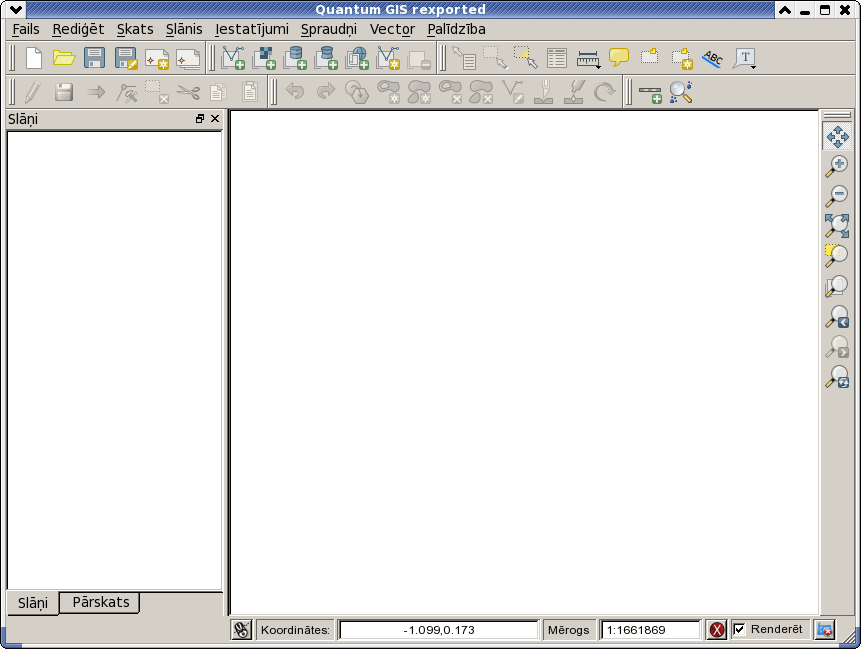Activate the Select Features rectangle tool
Screen dimensions: 861x649
pos(495,58)
